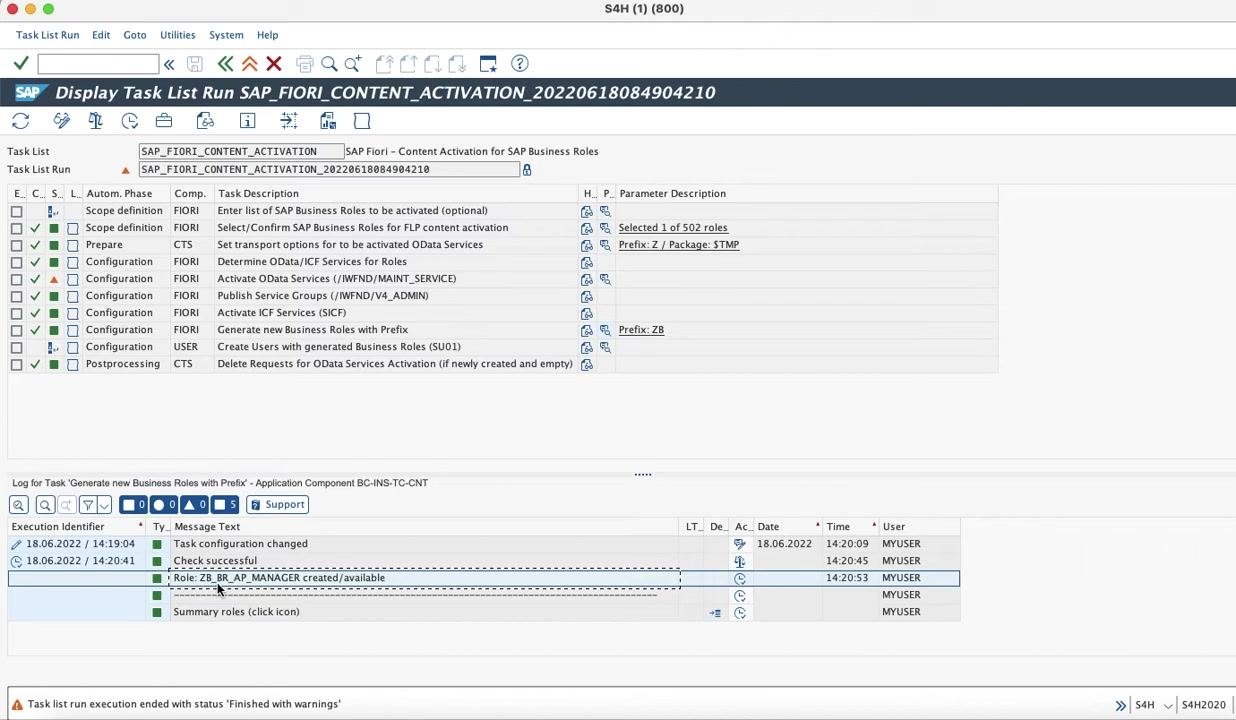
Task: Click the document-with-chart icon in application toolbar
Action: (x=328, y=121)
